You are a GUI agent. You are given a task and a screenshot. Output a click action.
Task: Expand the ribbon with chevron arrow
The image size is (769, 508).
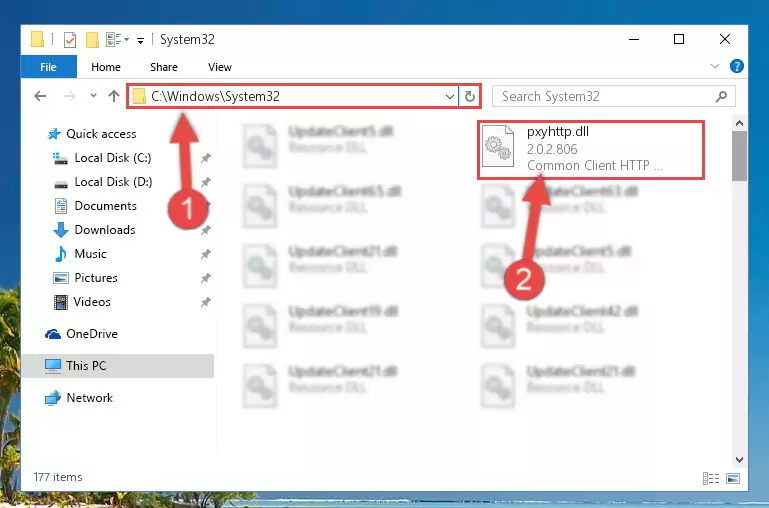[715, 66]
